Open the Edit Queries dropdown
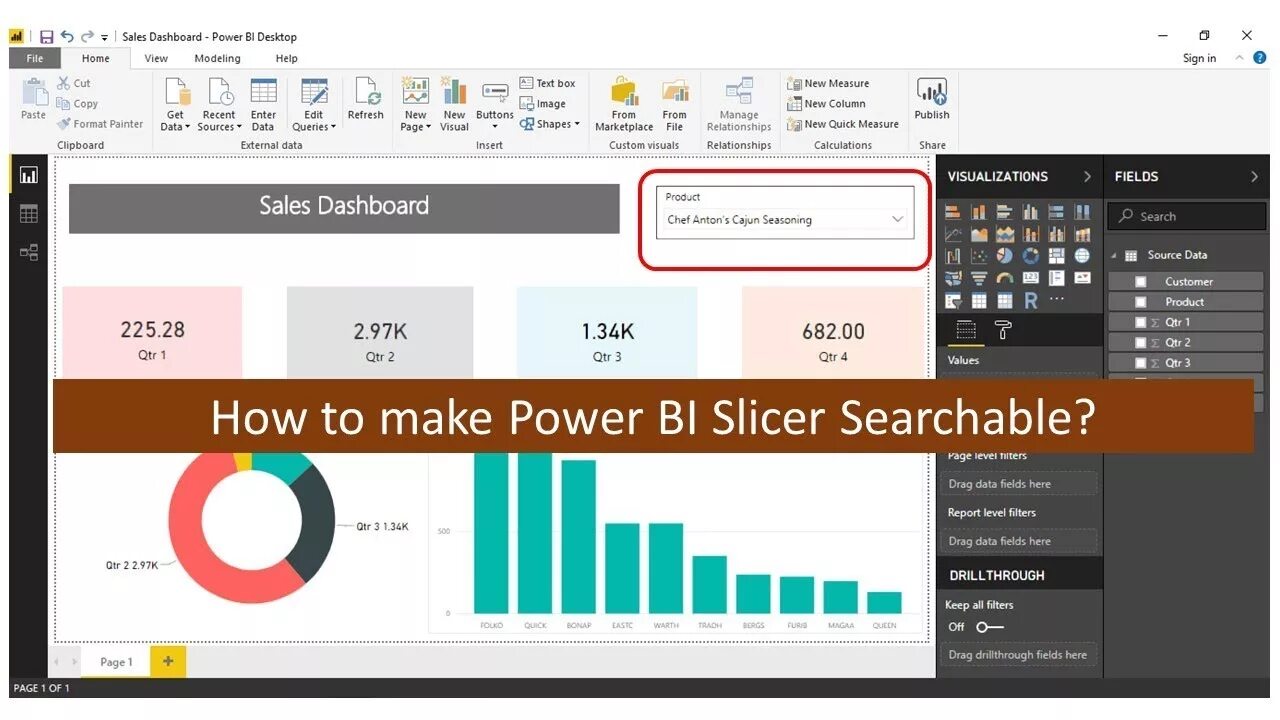The height and width of the screenshot is (720, 1280). coord(314,107)
